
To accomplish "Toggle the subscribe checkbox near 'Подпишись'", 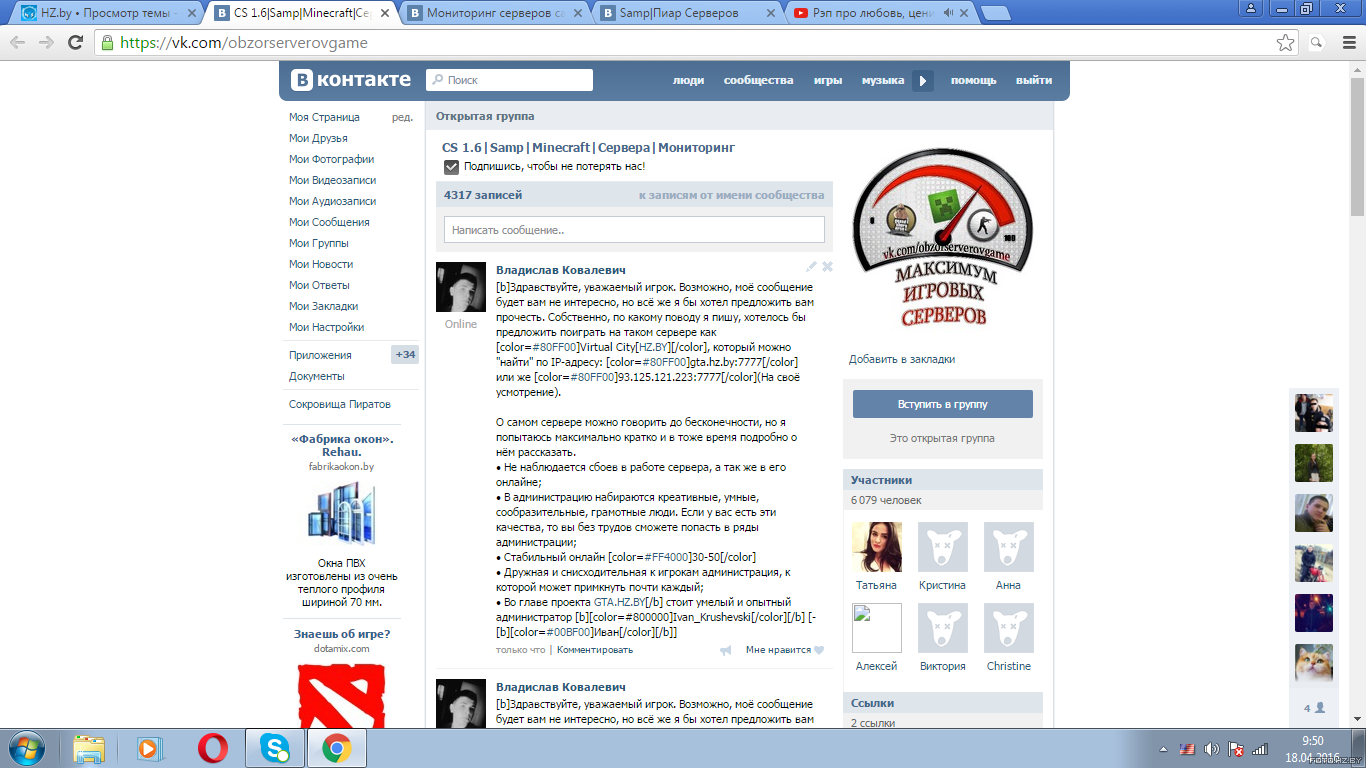I will point(451,166).
